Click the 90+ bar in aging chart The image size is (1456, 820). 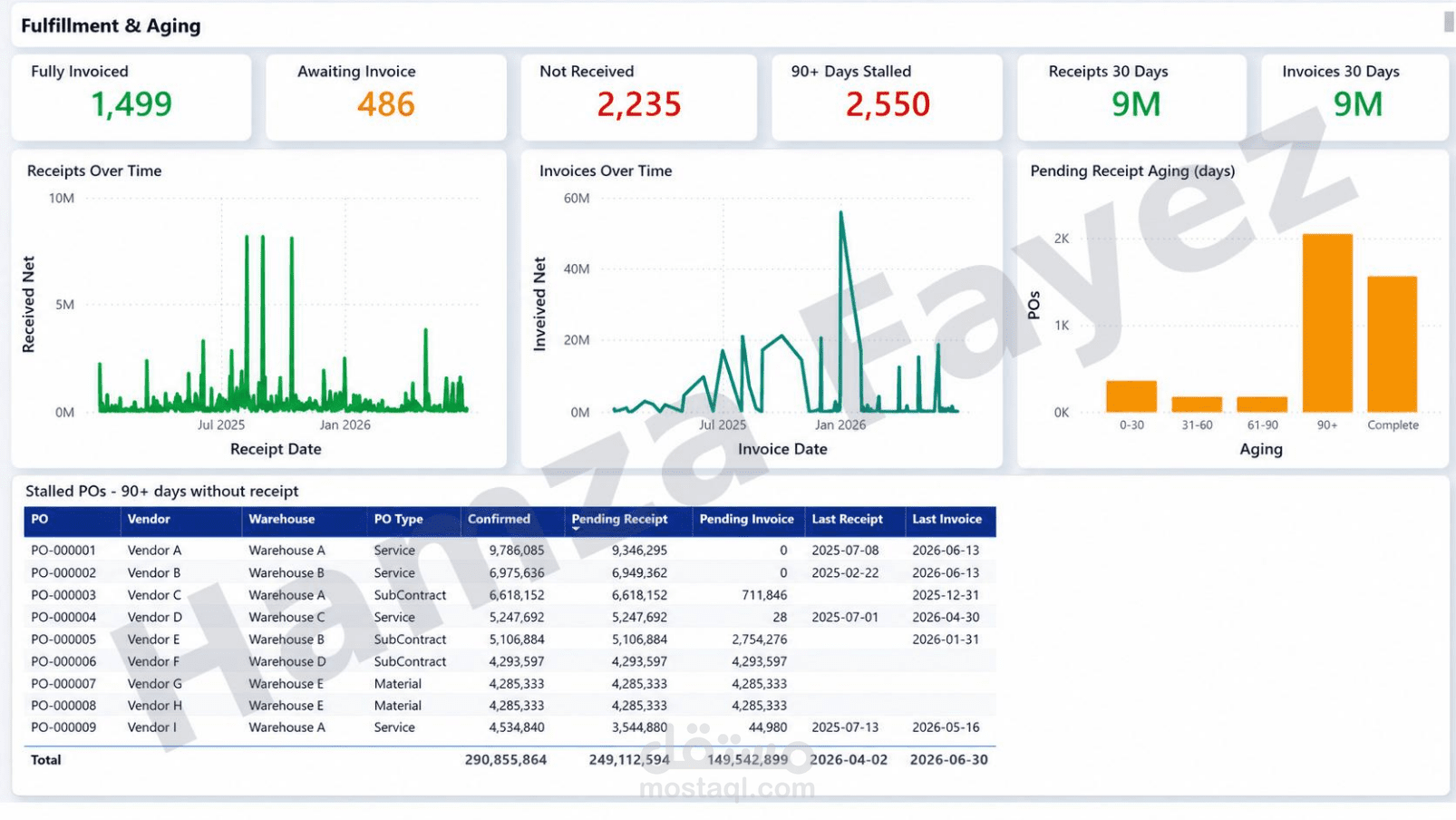point(1327,323)
